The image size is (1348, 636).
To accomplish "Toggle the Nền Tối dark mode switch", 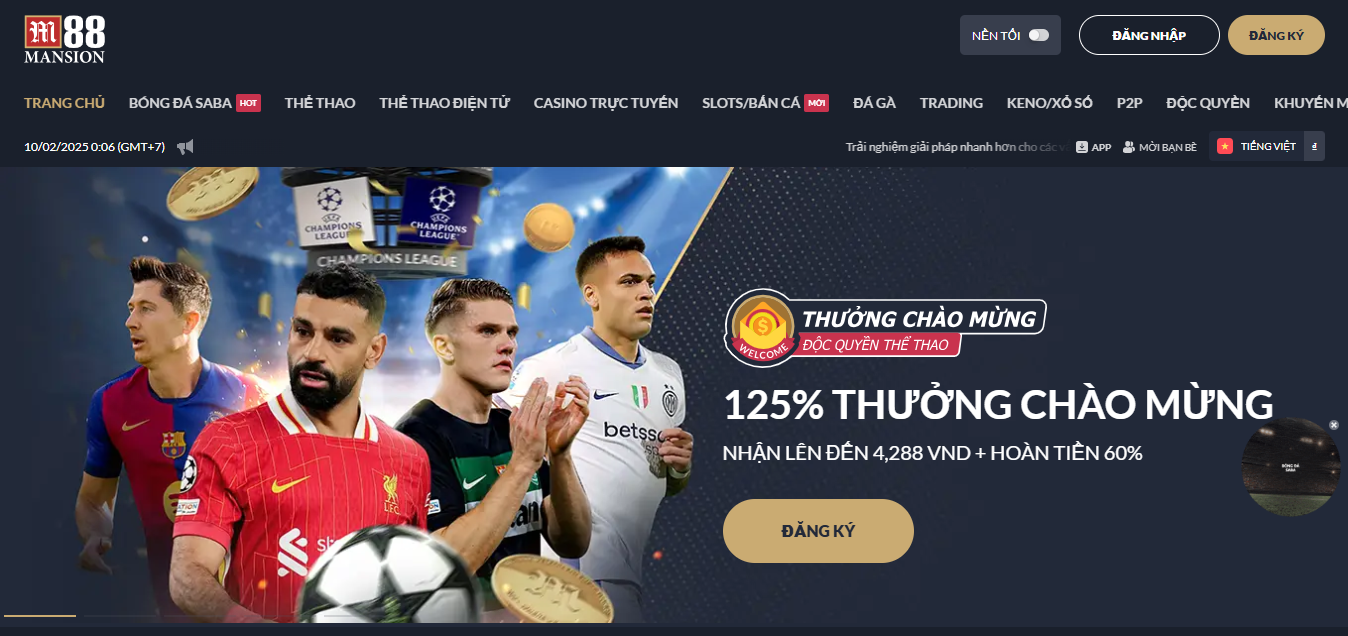I will coord(1039,35).
